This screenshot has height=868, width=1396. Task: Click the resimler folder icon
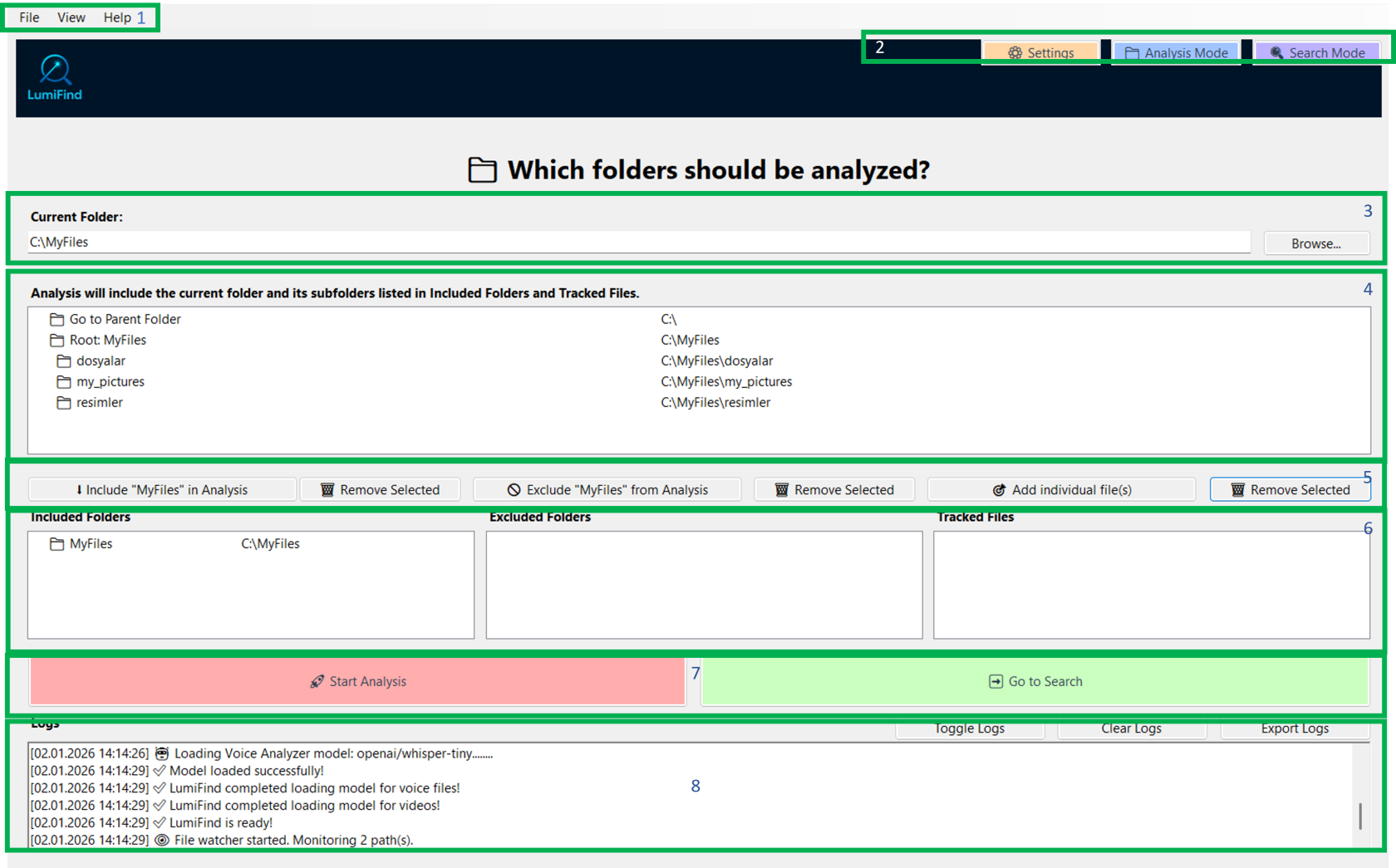pos(64,402)
